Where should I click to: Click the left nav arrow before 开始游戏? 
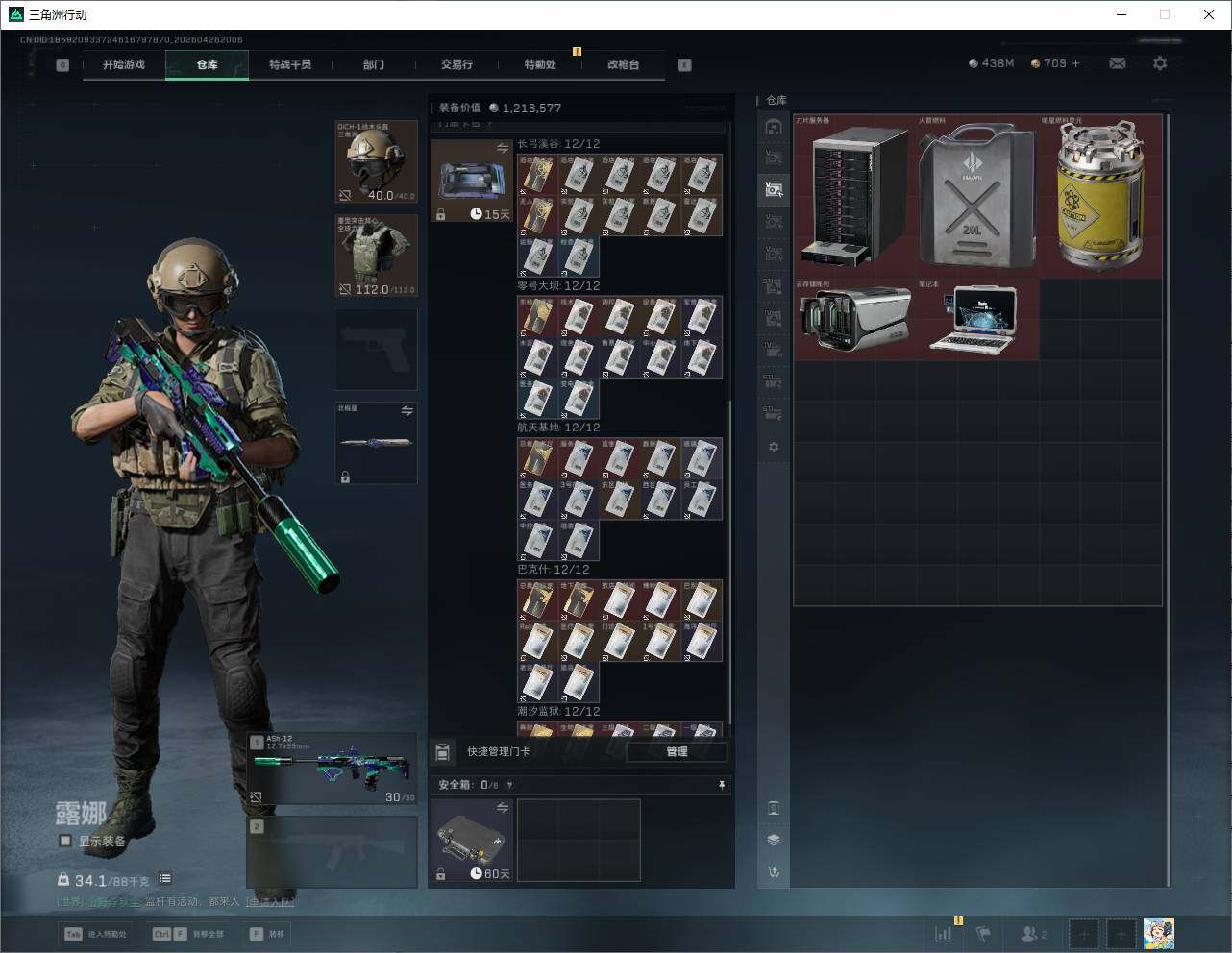(x=62, y=65)
